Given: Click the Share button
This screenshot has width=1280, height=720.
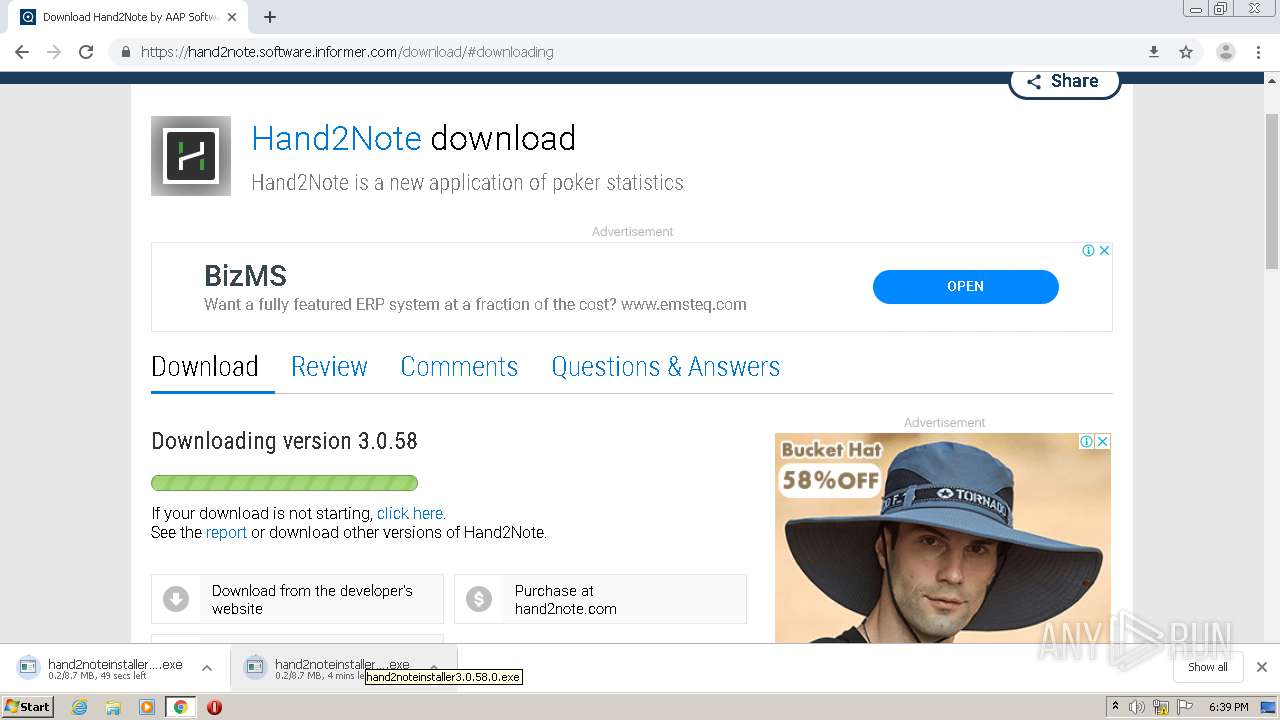Looking at the screenshot, I should (x=1064, y=82).
